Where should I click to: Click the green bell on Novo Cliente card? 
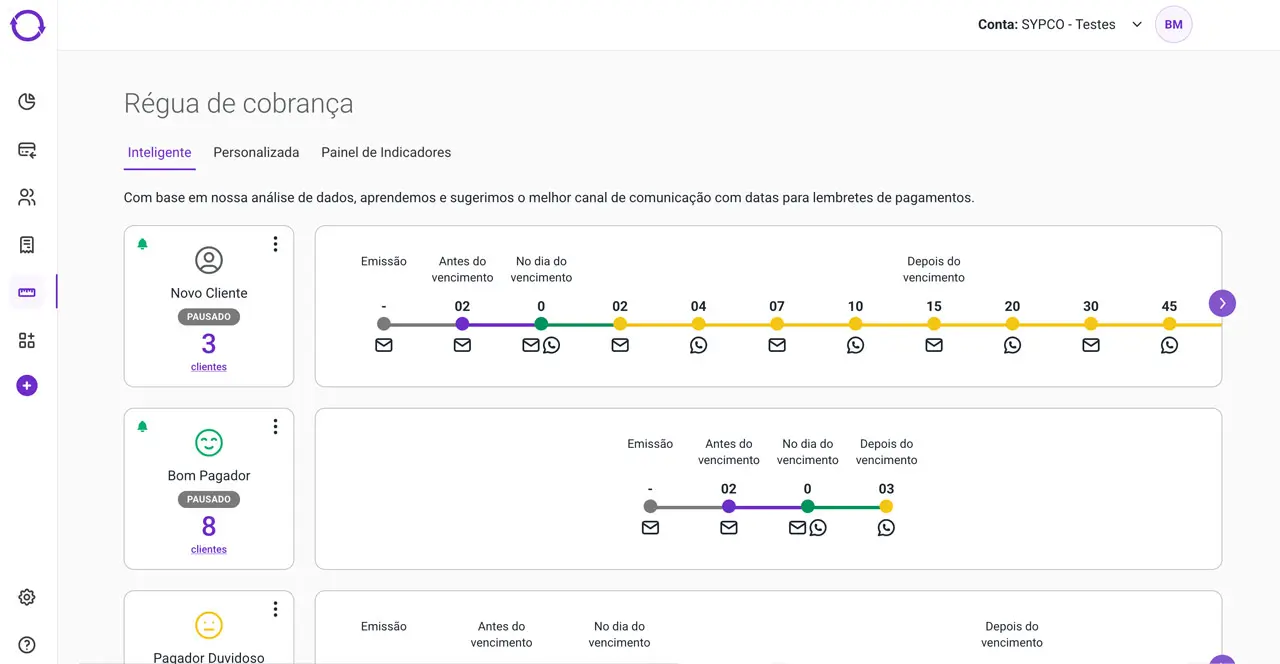pos(142,244)
